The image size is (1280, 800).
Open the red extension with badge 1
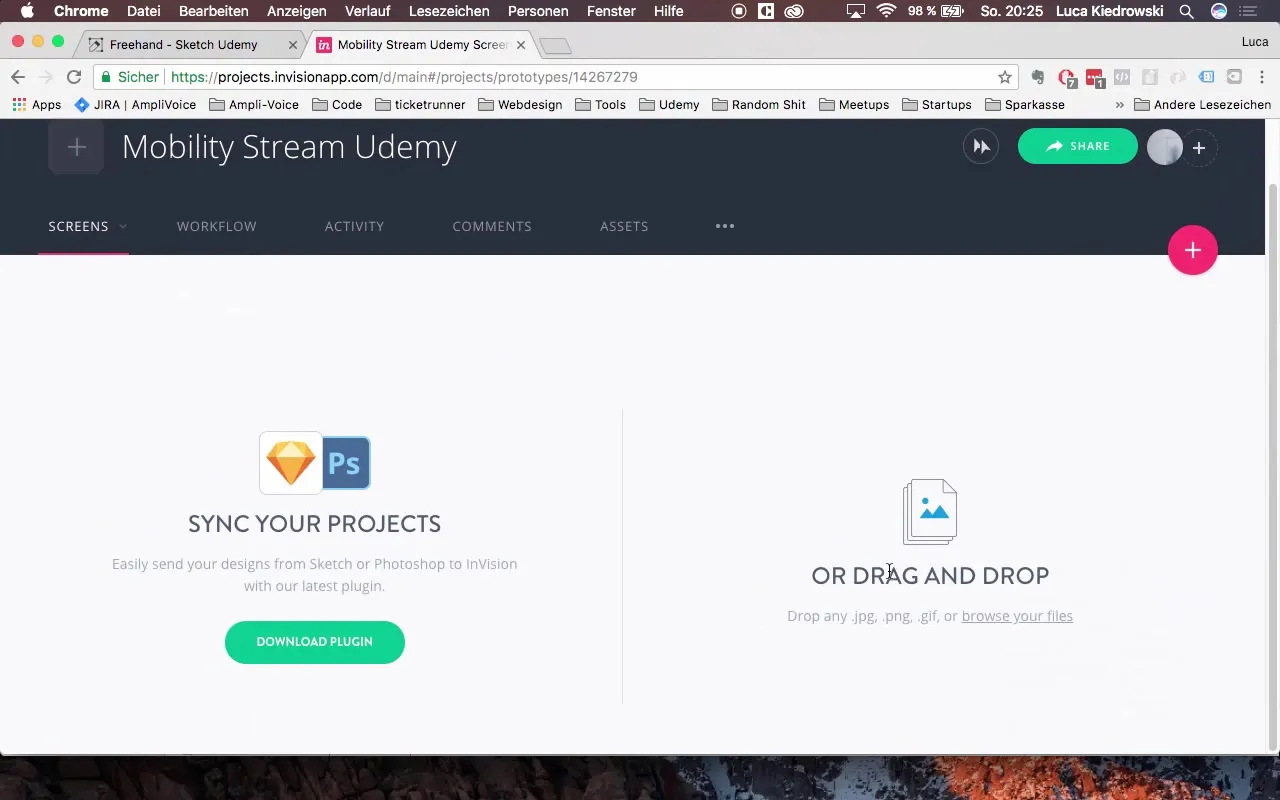(x=1095, y=77)
